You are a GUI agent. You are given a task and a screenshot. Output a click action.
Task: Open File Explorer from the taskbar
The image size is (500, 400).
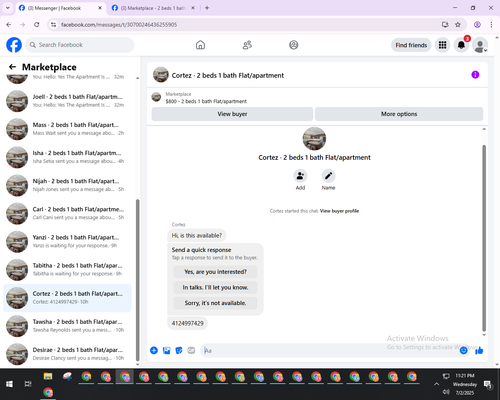(48, 377)
